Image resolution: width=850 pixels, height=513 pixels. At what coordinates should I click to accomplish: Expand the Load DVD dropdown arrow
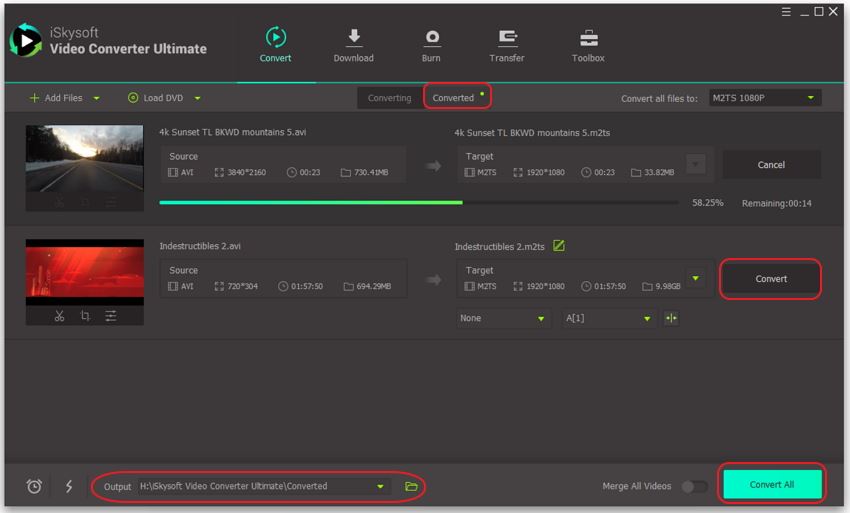[197, 98]
